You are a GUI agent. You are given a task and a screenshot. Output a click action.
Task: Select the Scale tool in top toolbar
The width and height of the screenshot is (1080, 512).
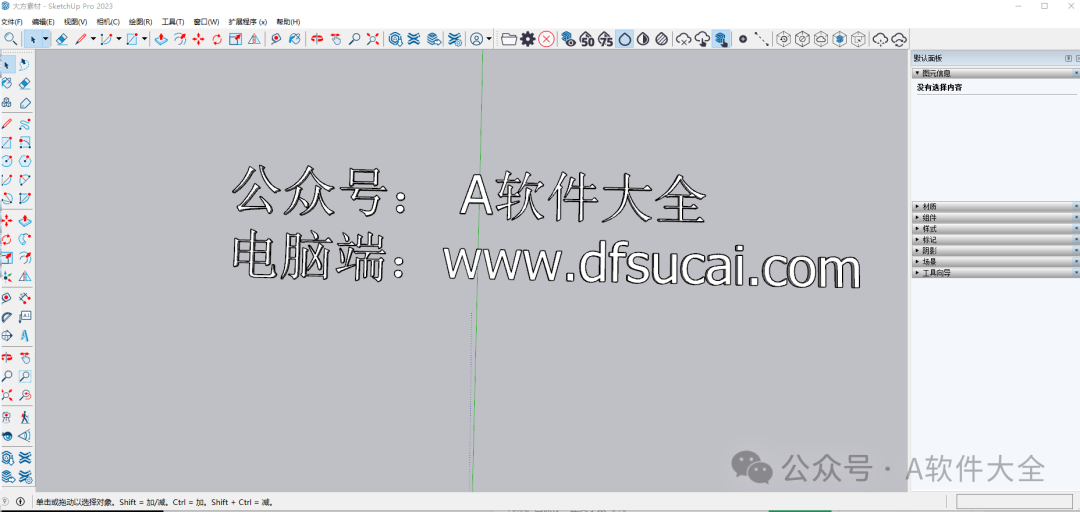pos(236,39)
